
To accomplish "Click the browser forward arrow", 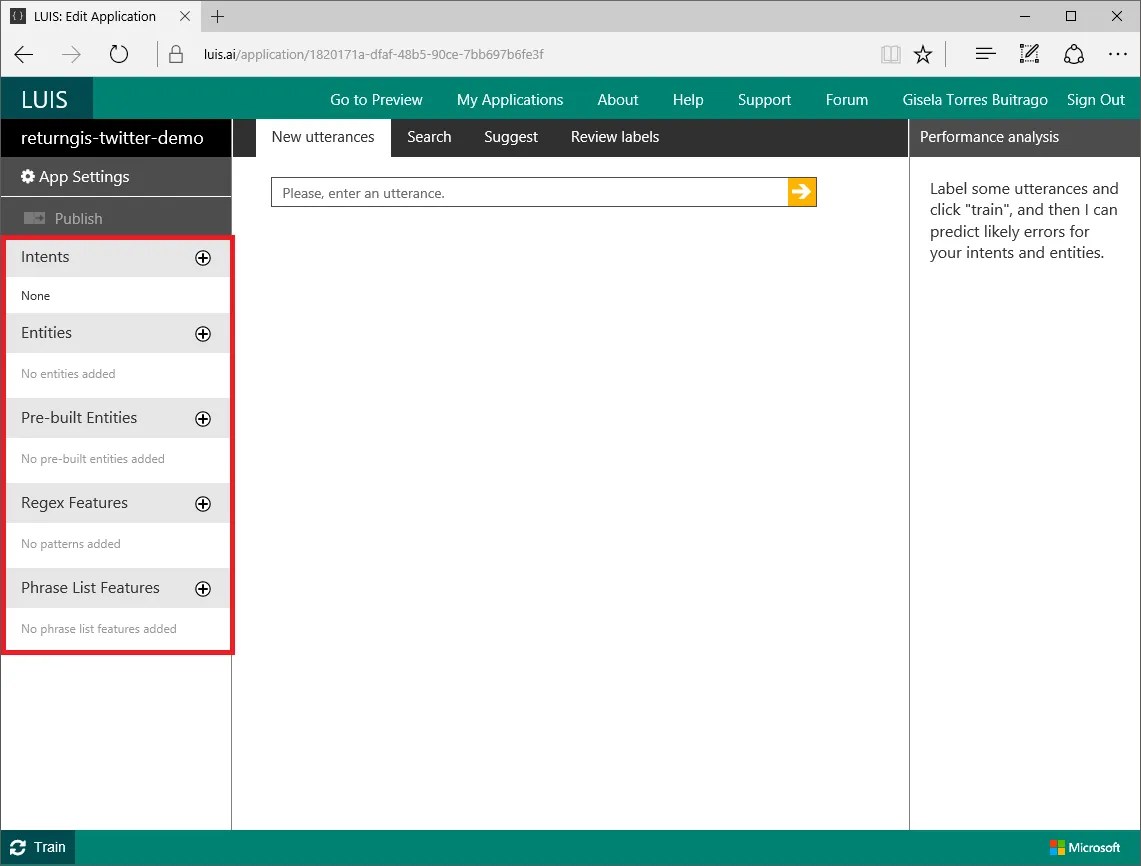I will coord(71,55).
